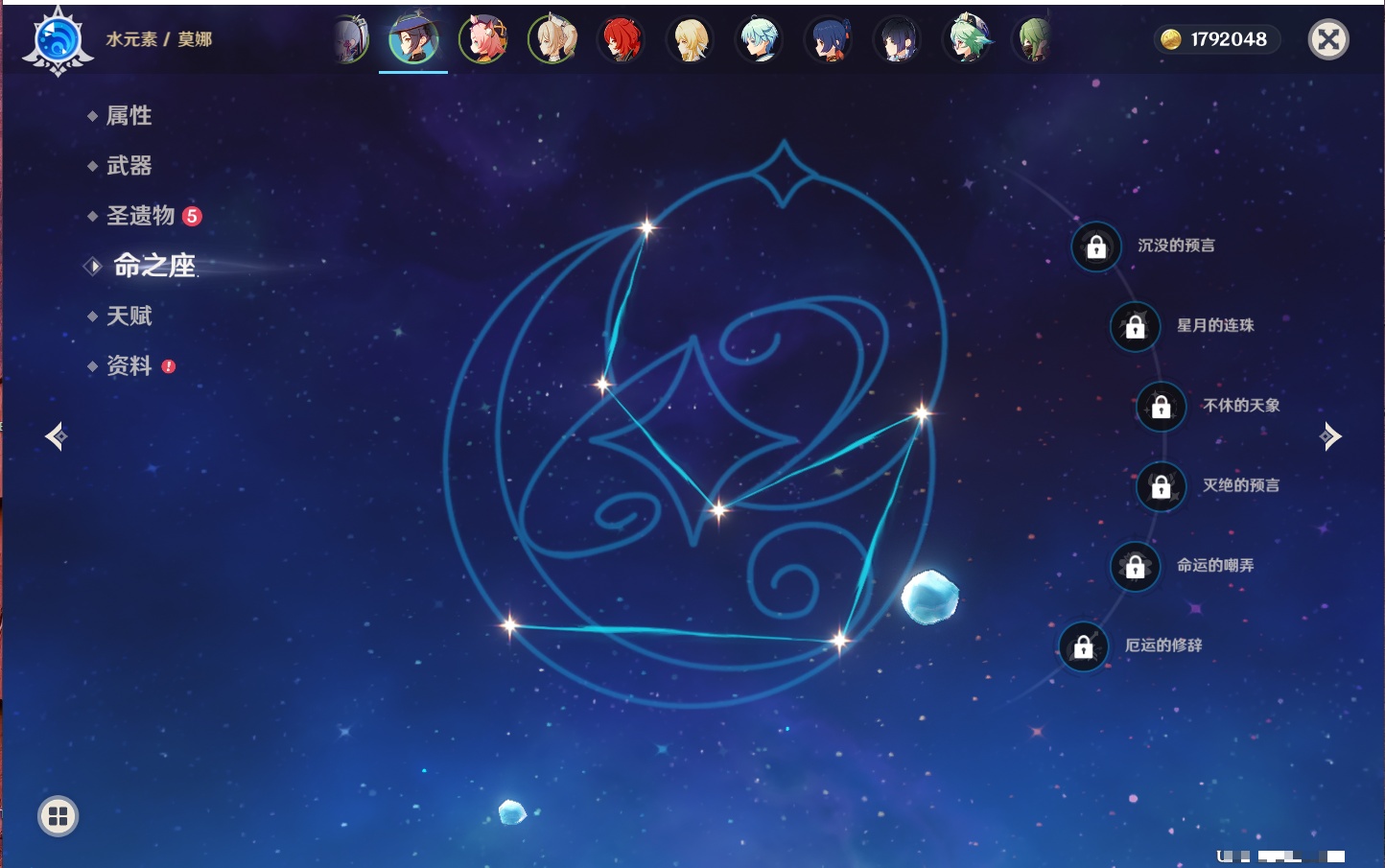Select the green-haired masked character avatar
The height and width of the screenshot is (868, 1385).
tap(1034, 39)
